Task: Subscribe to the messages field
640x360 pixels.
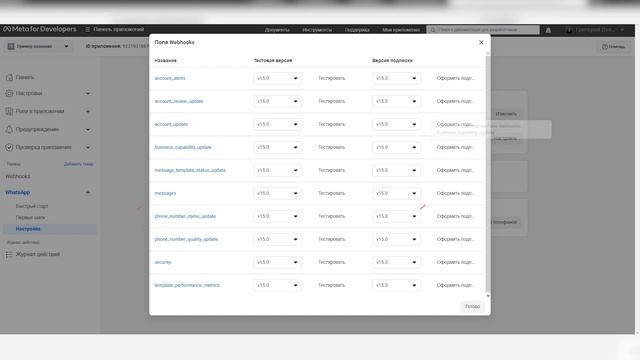Action: tap(456, 193)
